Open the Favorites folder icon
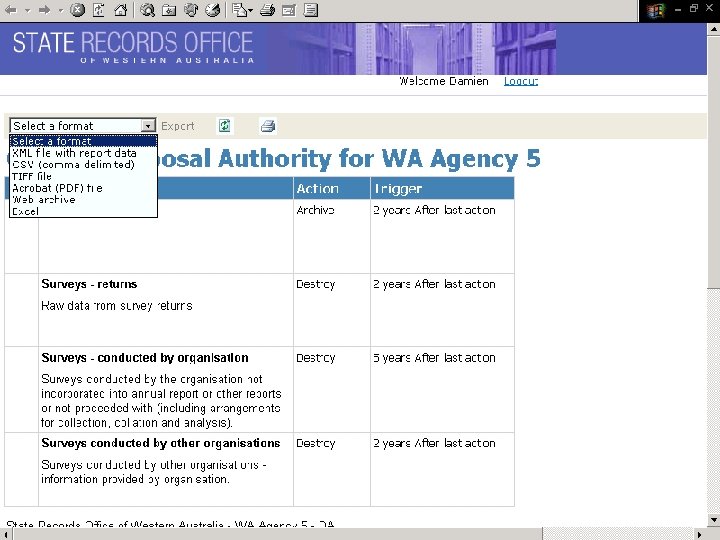 (169, 10)
